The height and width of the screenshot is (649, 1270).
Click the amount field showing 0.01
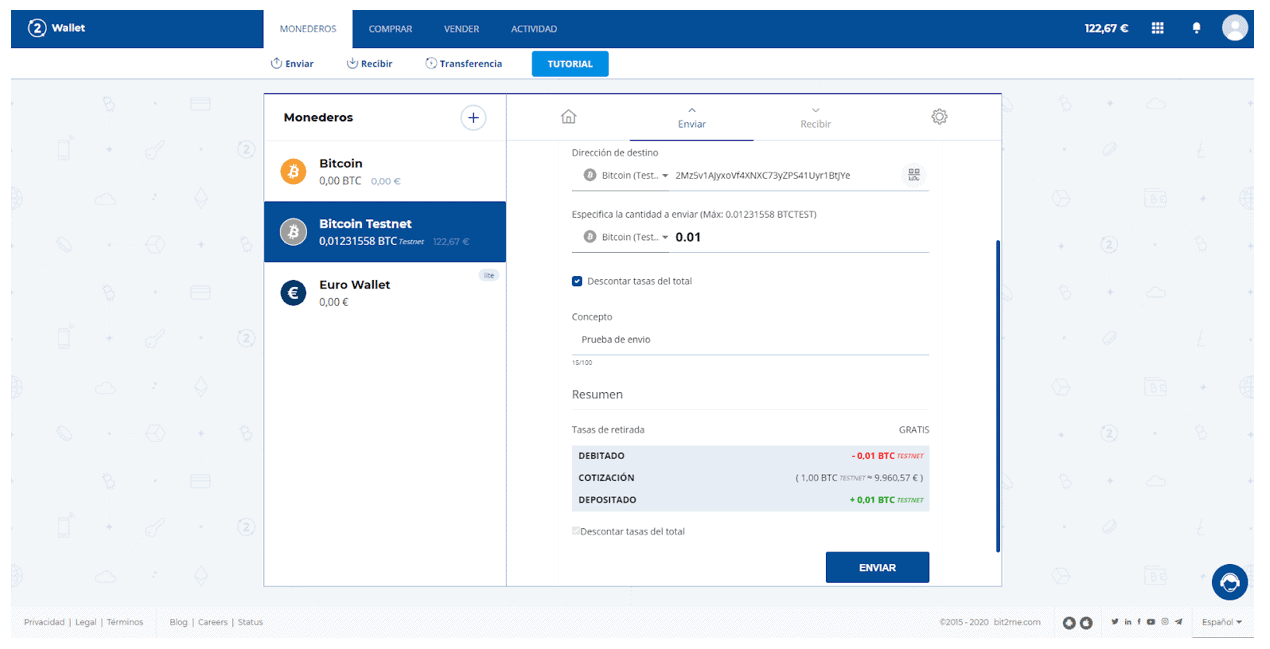(801, 237)
